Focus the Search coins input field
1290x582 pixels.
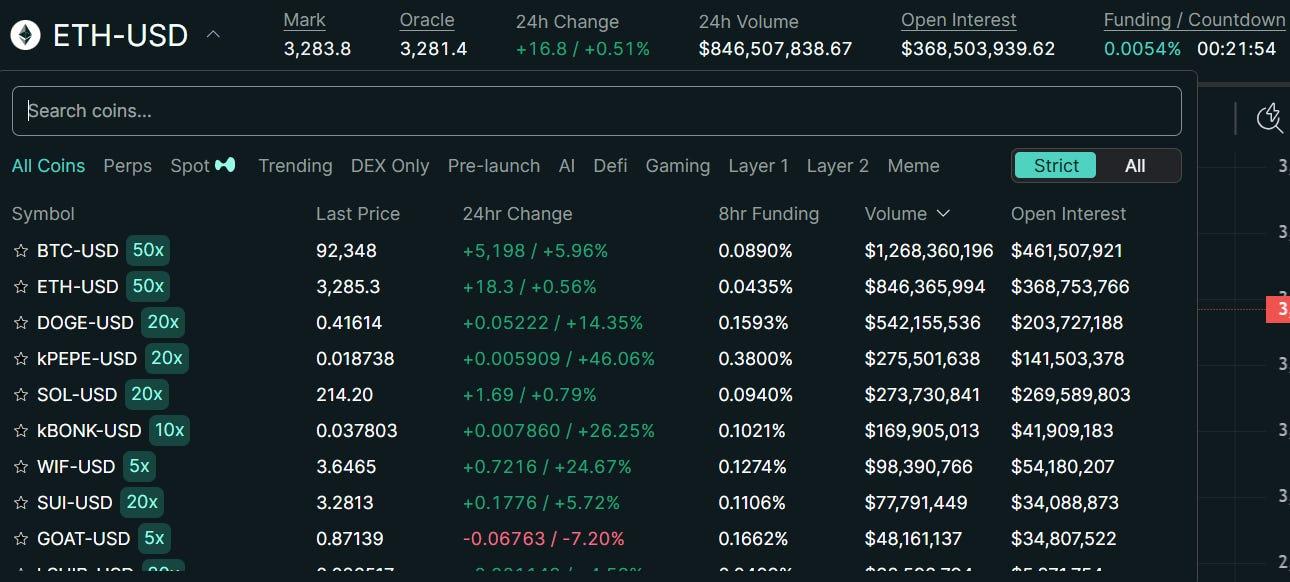click(597, 111)
